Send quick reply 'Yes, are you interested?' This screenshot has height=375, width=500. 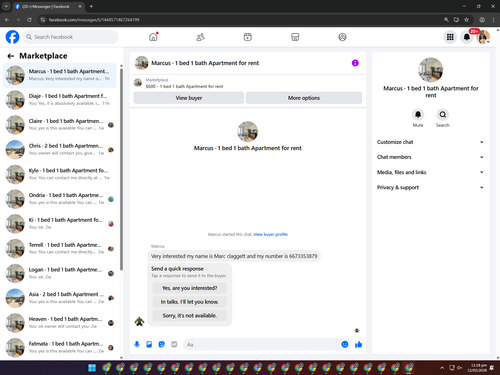(x=189, y=288)
